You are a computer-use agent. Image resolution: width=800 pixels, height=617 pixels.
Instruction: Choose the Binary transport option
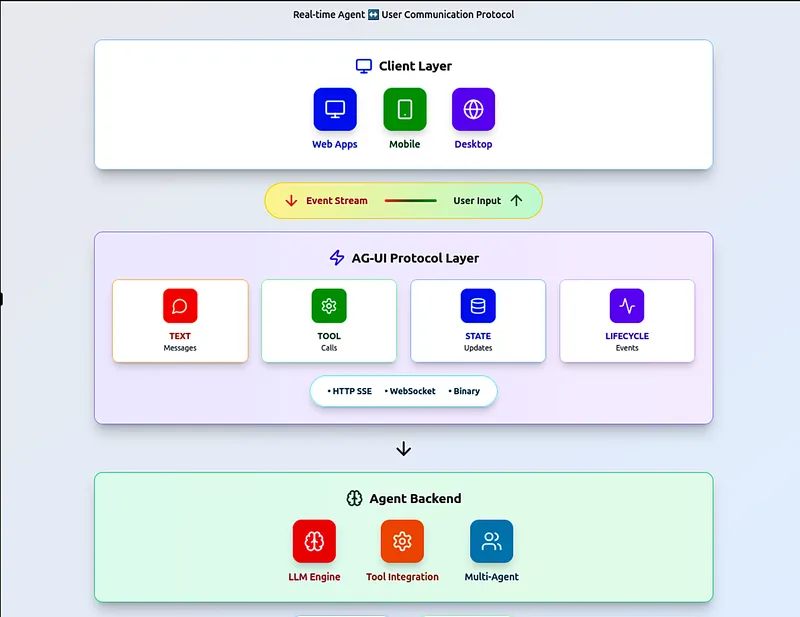465,391
